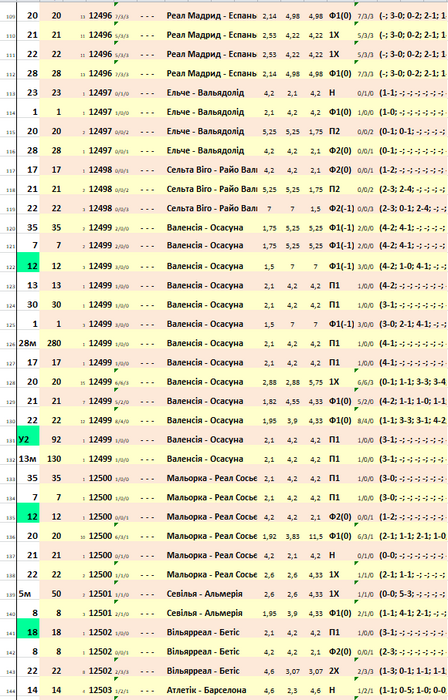Screen dimensions: 448x700
Task: Click 'Вільярреал - Бетіс' in row 141
Action: coord(203,632)
